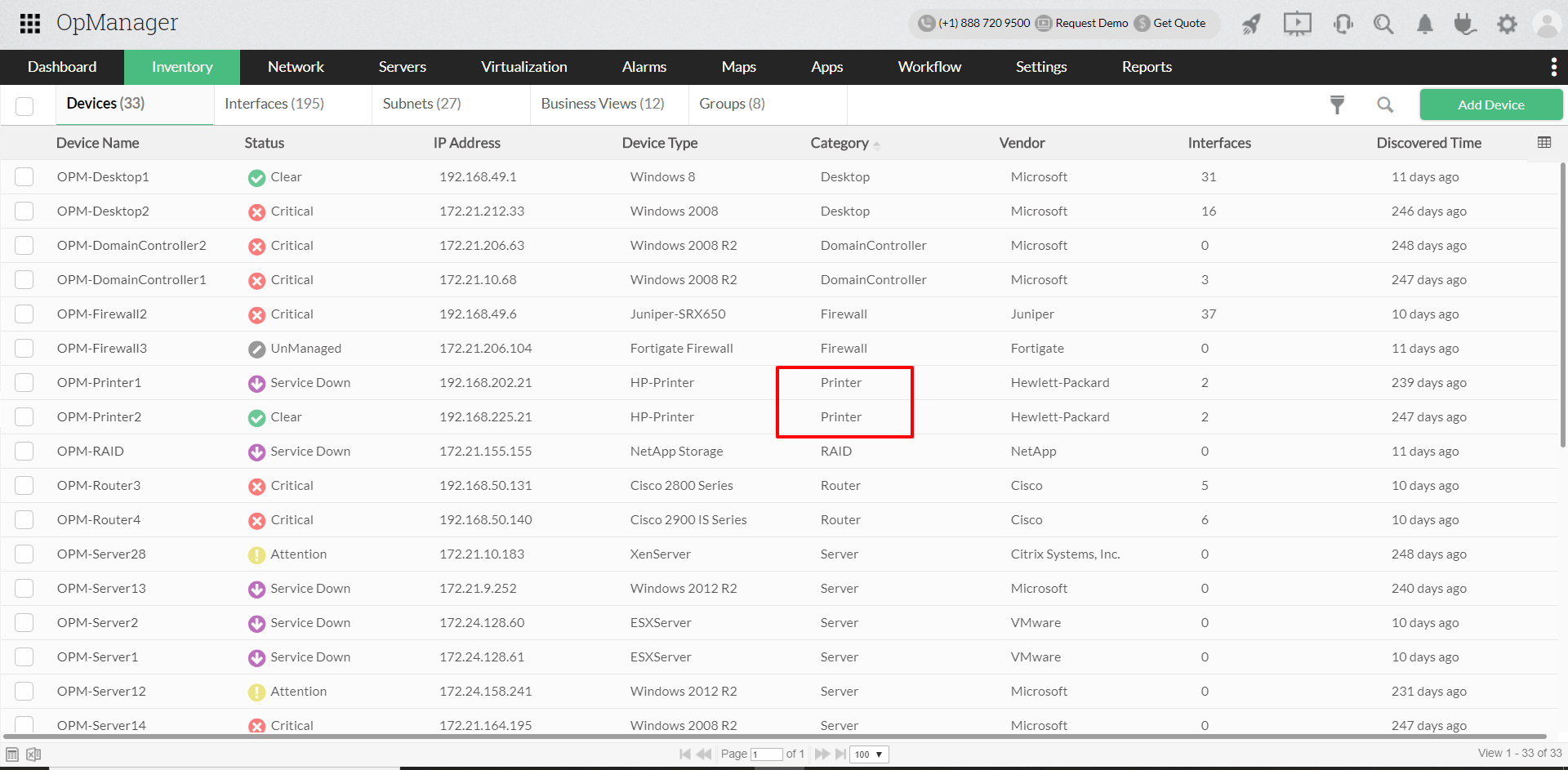Click the Request Demo link

1091,23
